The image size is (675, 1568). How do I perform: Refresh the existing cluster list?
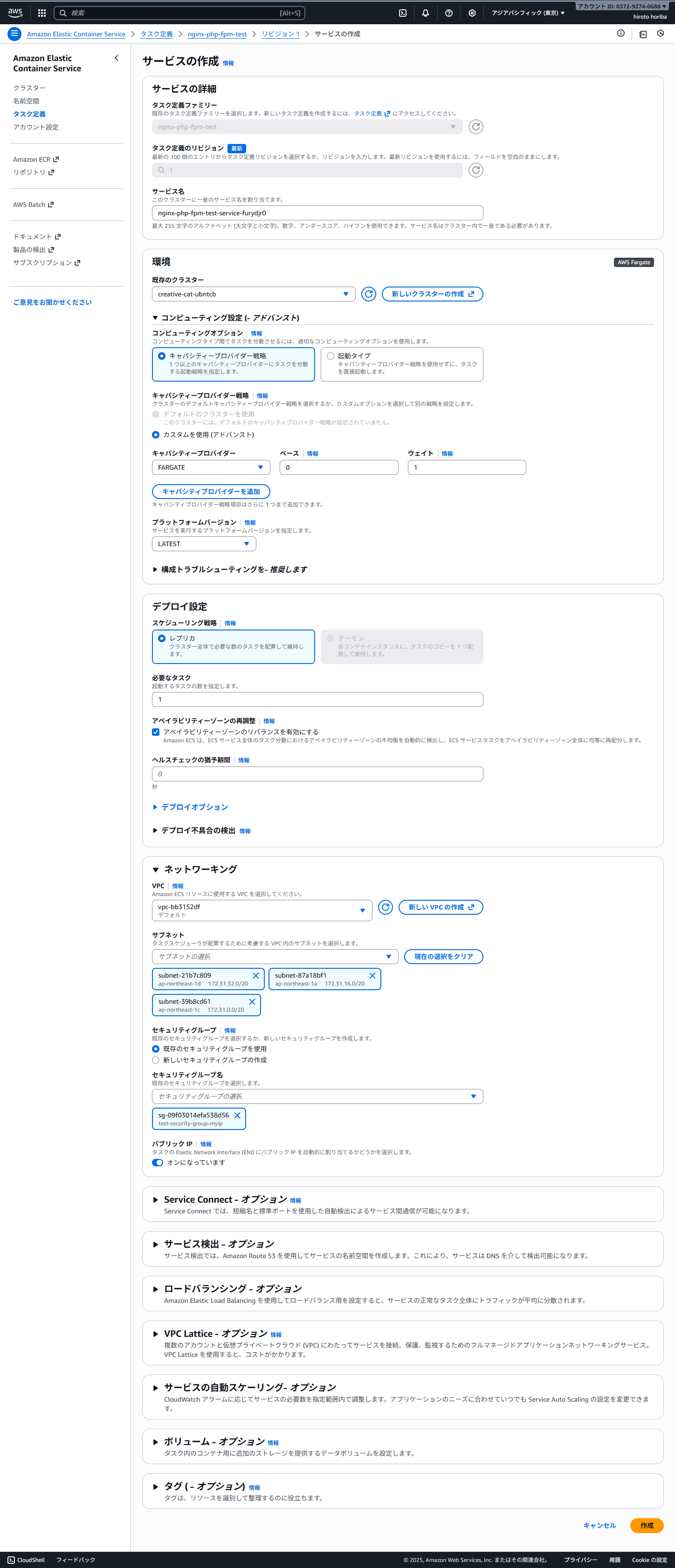tap(369, 294)
